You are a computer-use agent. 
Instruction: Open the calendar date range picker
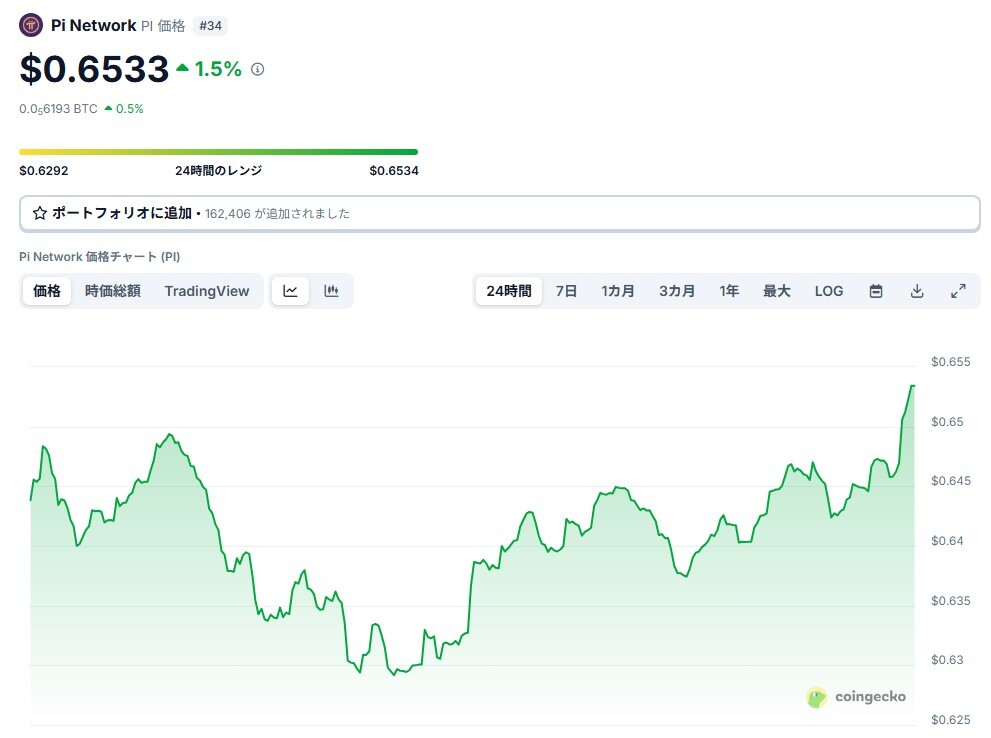(875, 291)
